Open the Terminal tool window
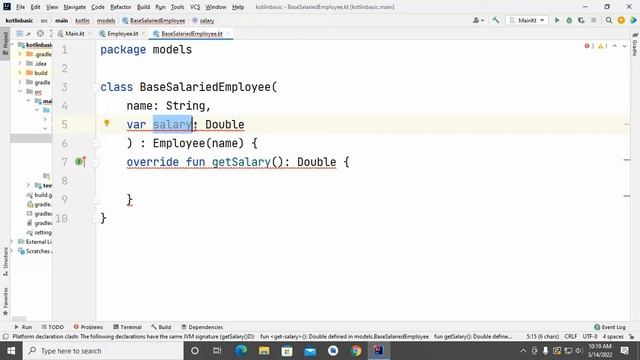Screen dimensions: 640x360 127,327
